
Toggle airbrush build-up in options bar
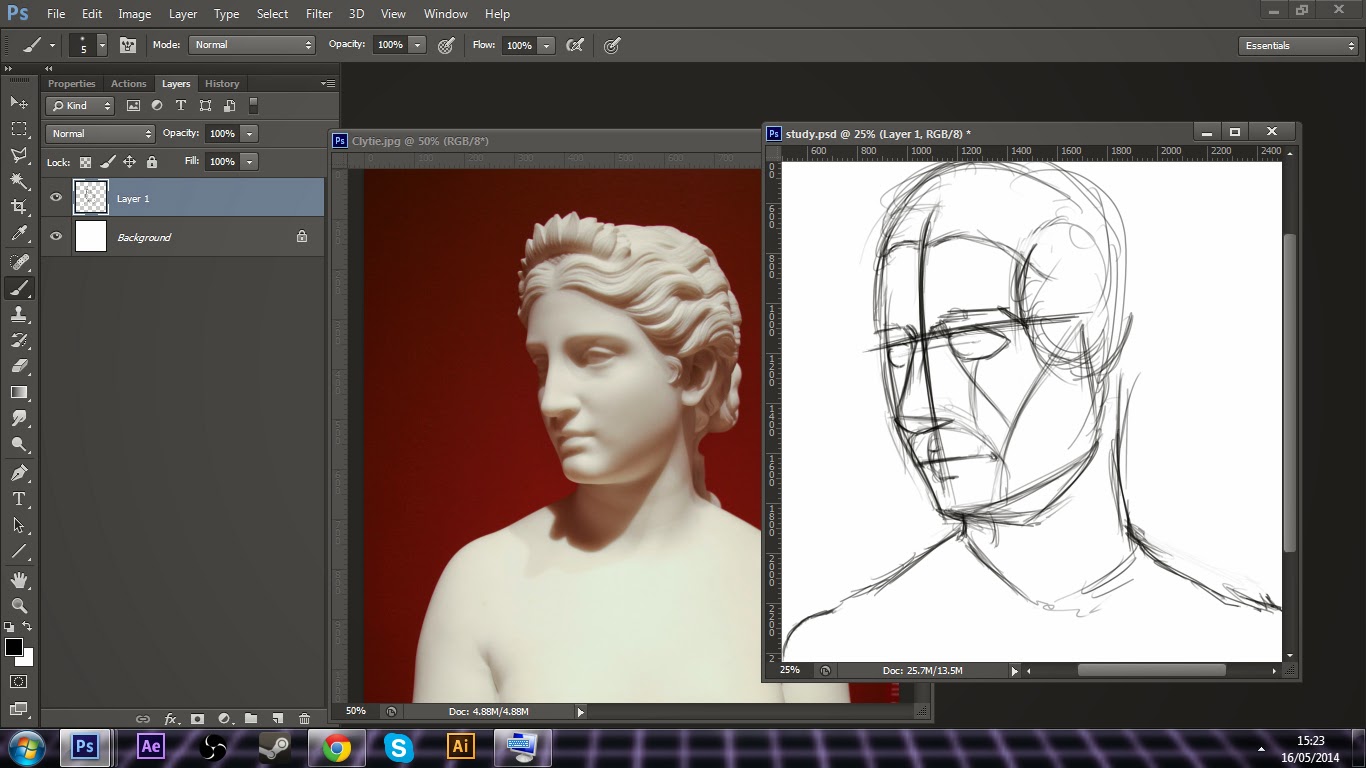click(575, 45)
